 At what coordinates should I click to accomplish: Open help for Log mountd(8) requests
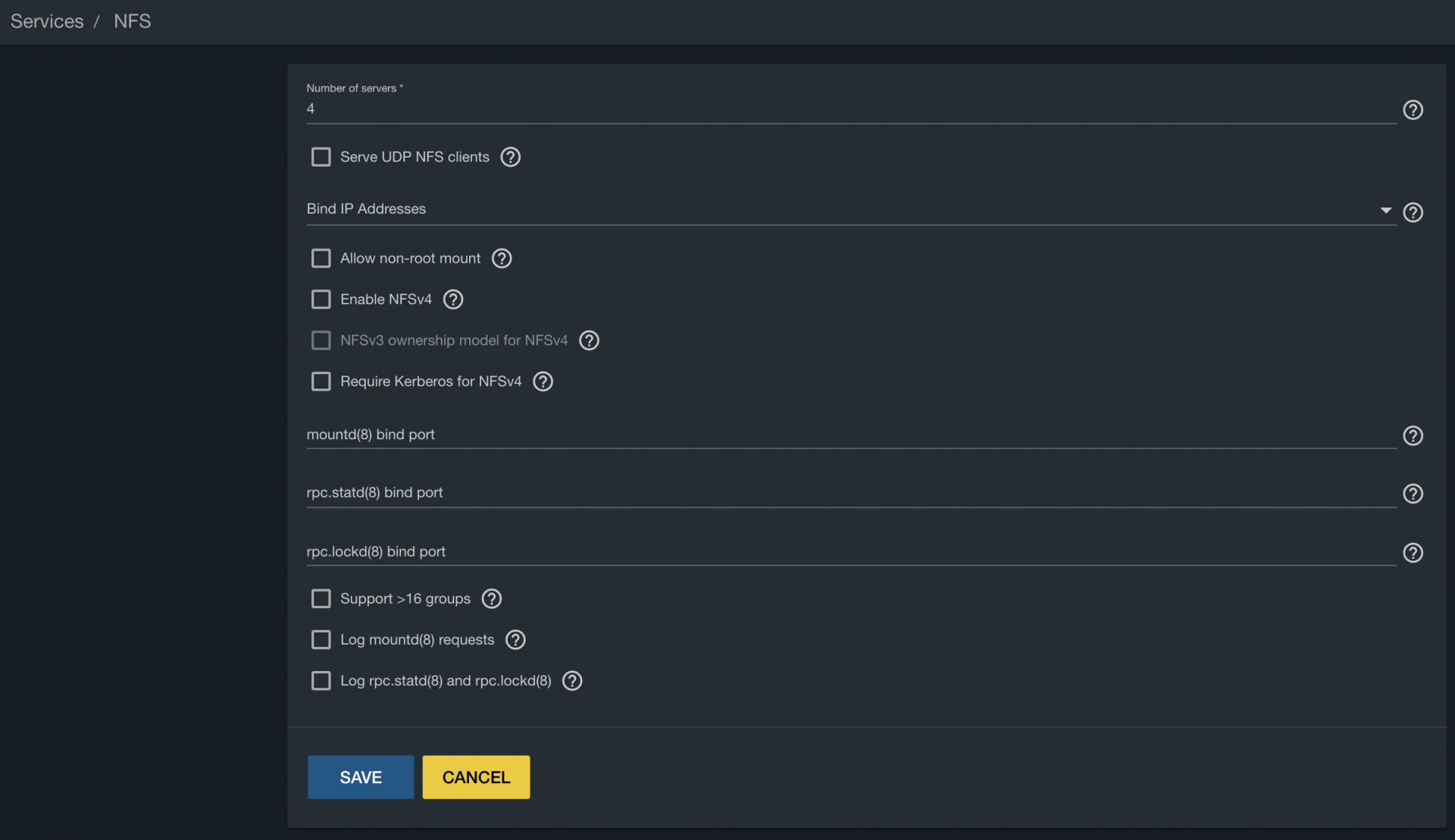(x=515, y=640)
